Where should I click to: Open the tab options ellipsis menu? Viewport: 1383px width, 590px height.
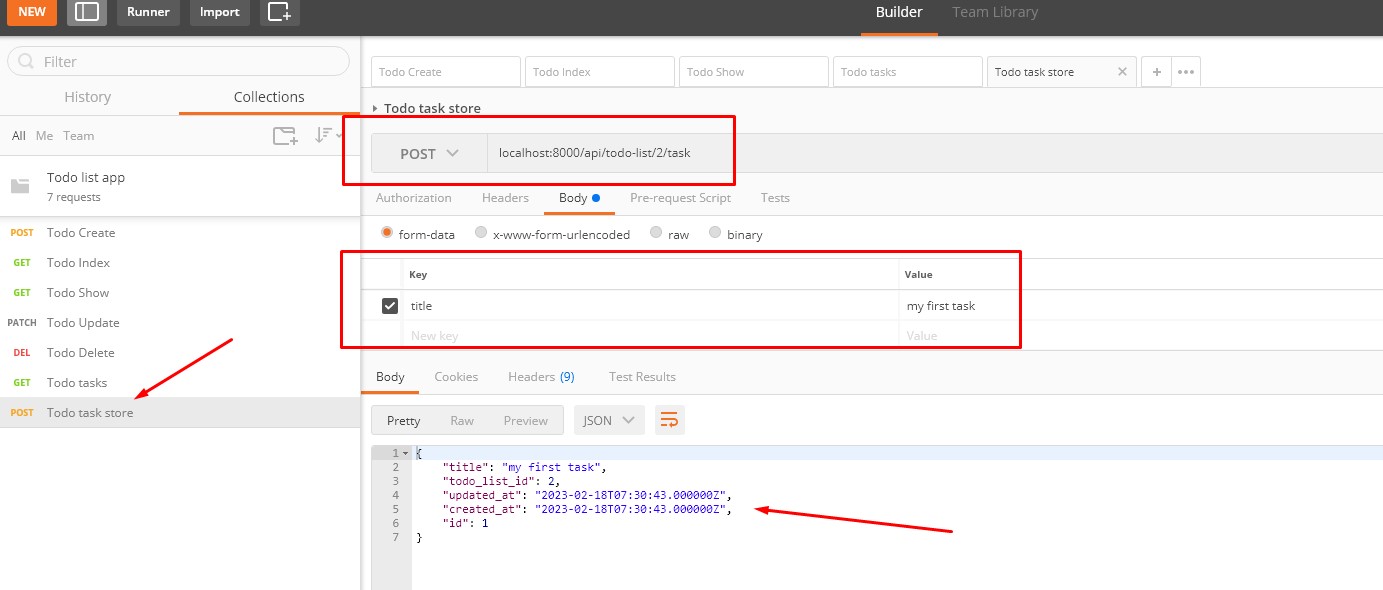pyautogui.click(x=1186, y=72)
